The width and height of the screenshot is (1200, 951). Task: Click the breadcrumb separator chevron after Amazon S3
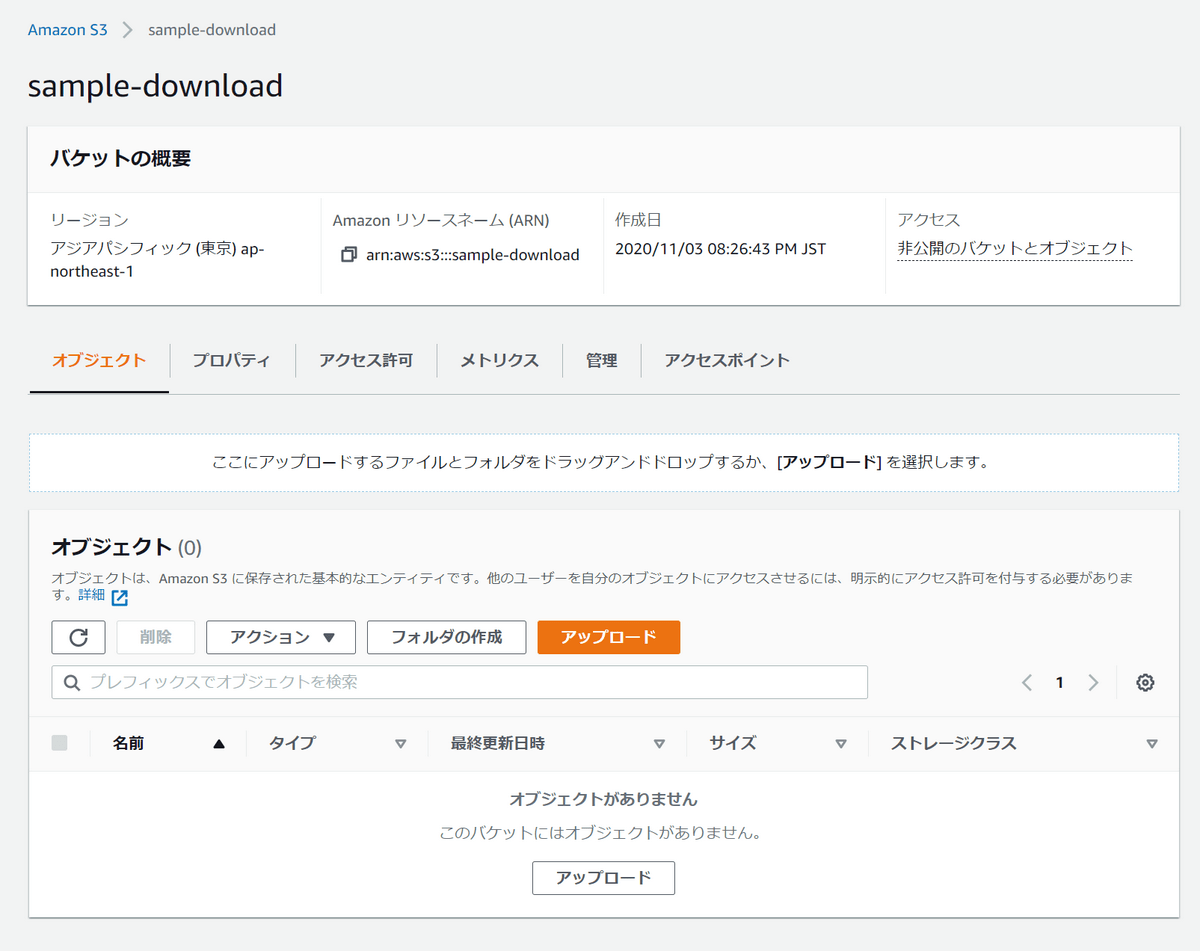127,30
